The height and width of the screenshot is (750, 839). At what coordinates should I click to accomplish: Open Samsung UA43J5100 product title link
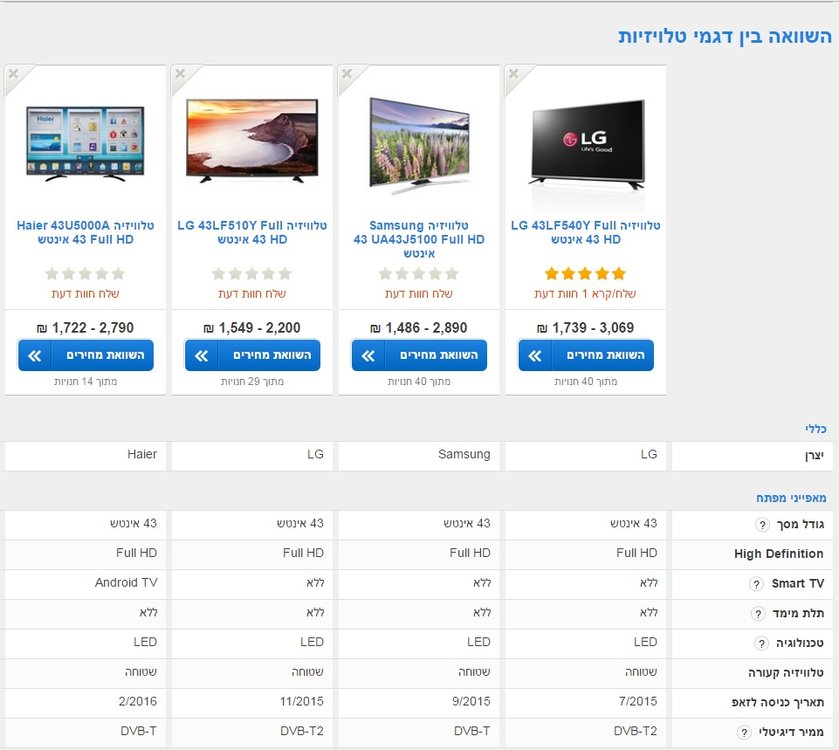[419, 239]
